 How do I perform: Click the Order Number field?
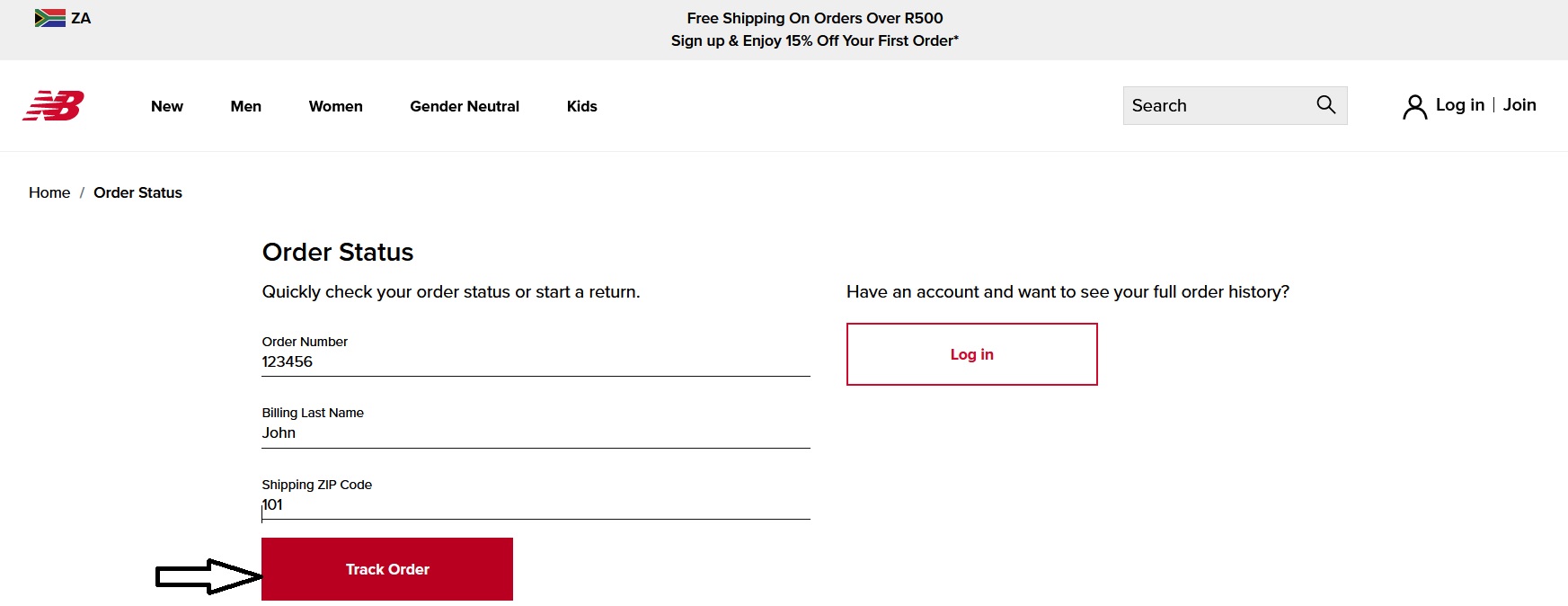point(536,361)
